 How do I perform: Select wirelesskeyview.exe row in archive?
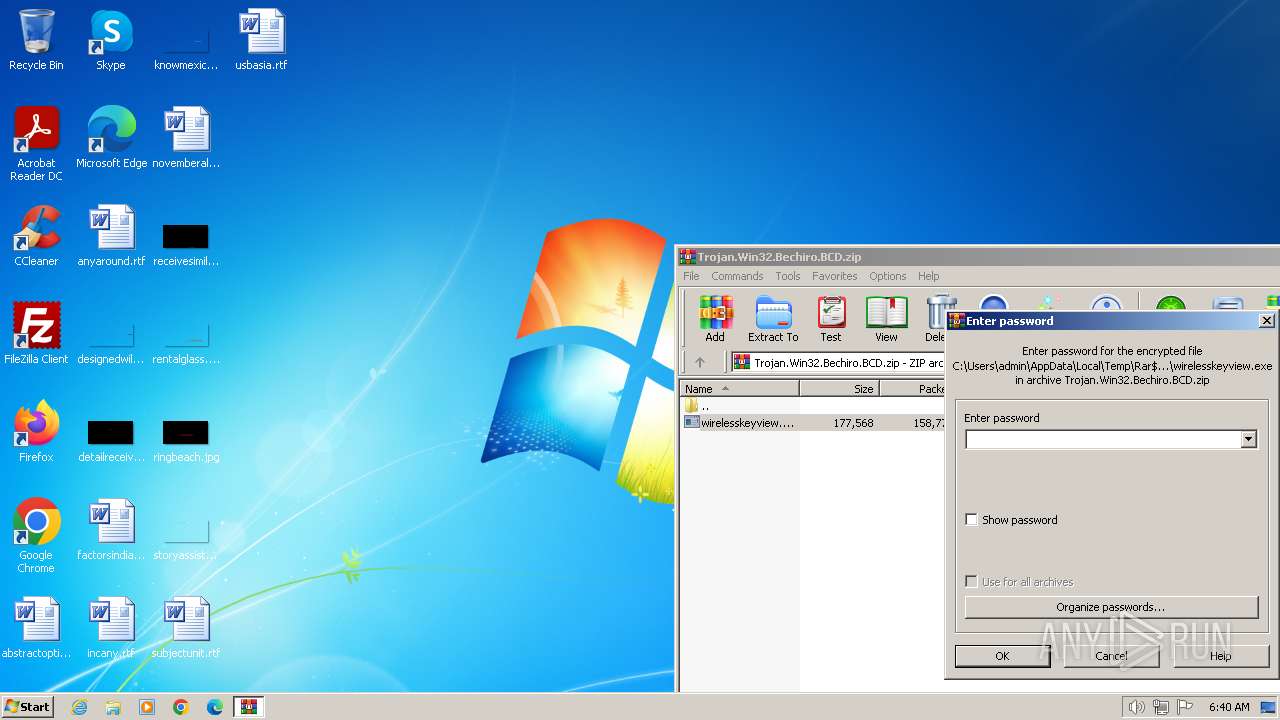click(812, 423)
